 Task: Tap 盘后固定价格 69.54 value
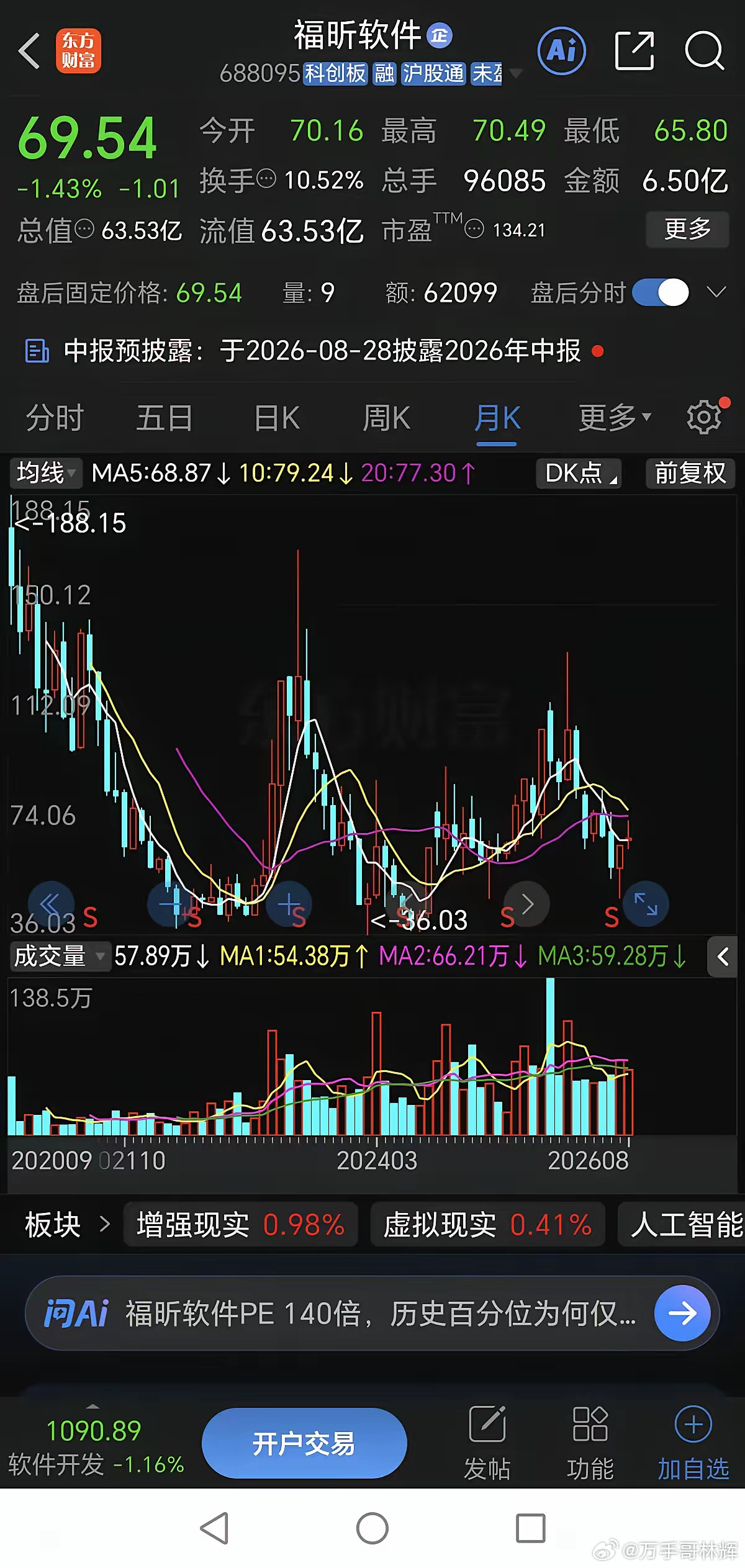[x=209, y=292]
